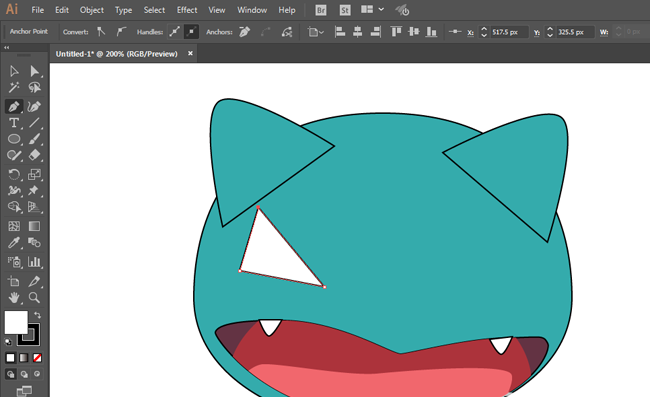Swap fill and stroke colors
Viewport: 650px width, 397px height.
point(37,315)
